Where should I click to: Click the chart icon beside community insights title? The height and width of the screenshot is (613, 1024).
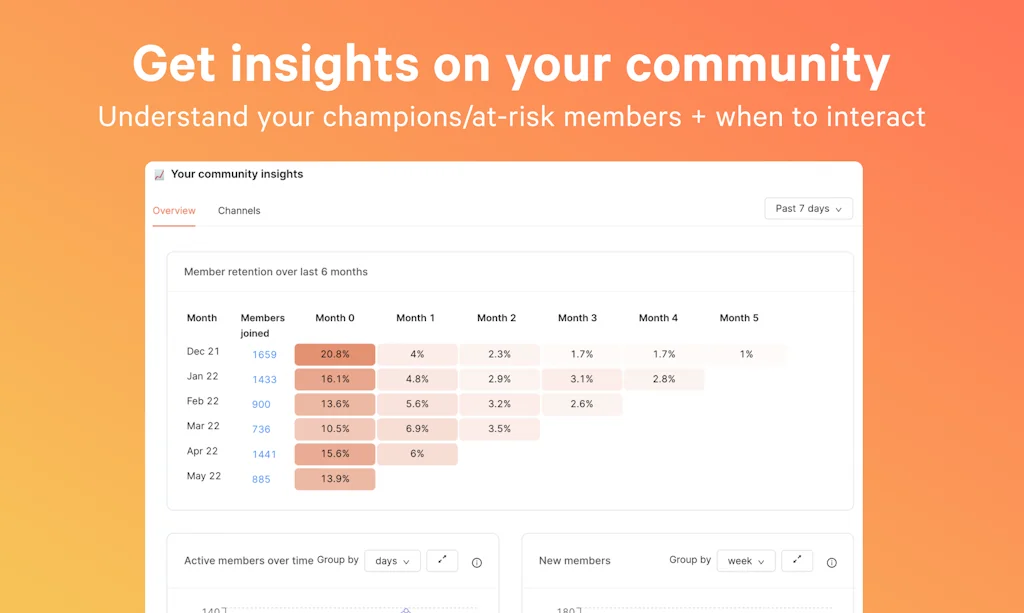[x=160, y=173]
